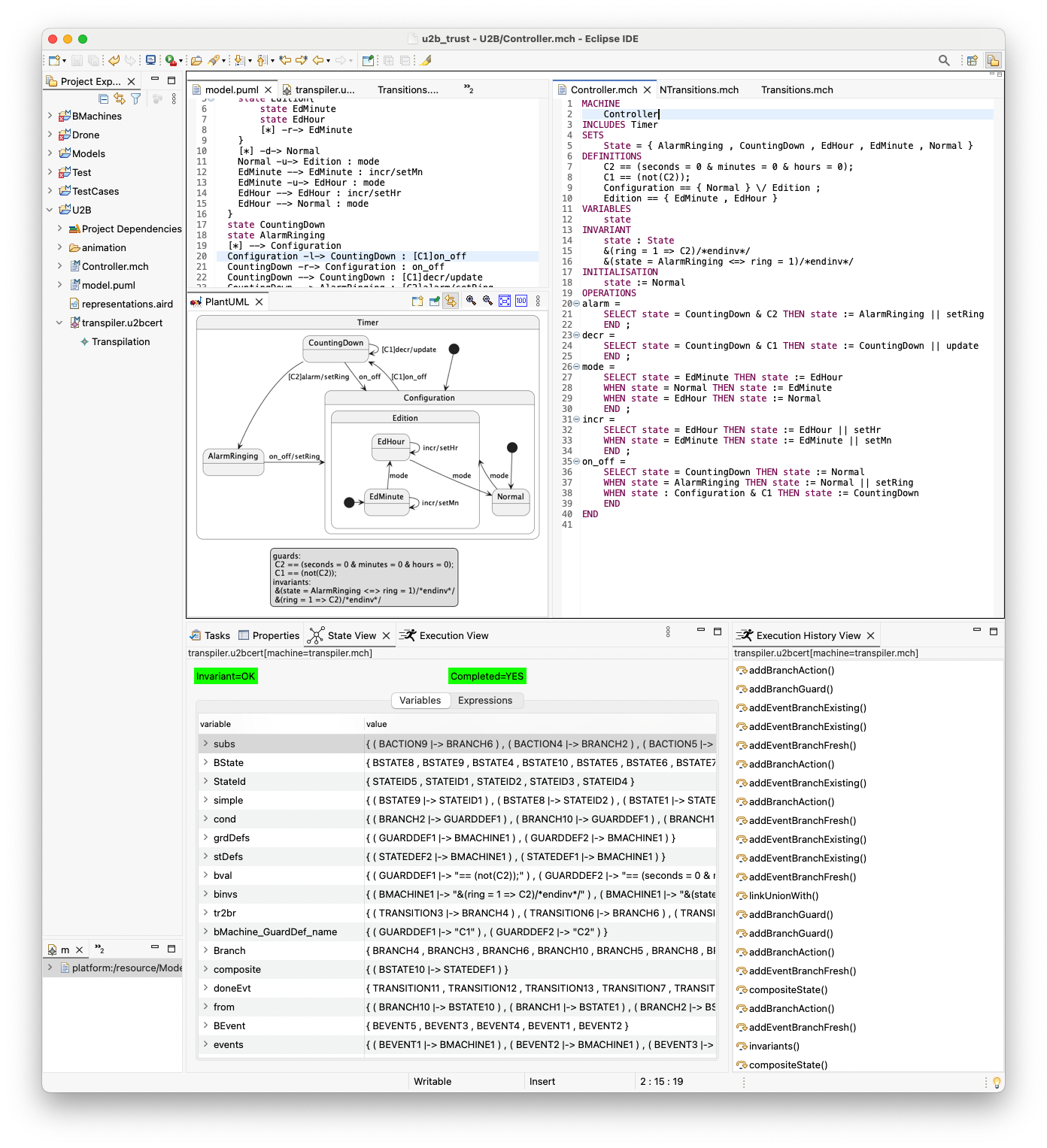Switch to the Expressions segment
The height and width of the screenshot is (1148, 1047).
click(485, 700)
